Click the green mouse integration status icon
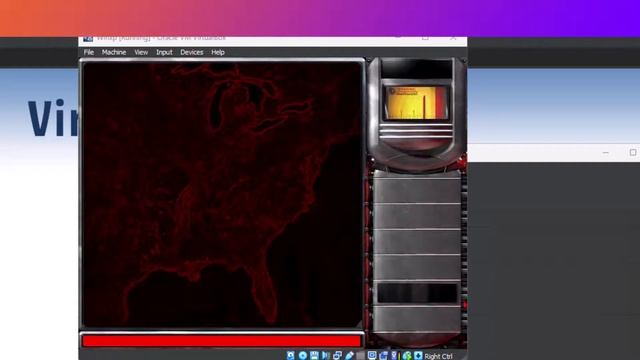This screenshot has height=360, width=640. point(407,355)
